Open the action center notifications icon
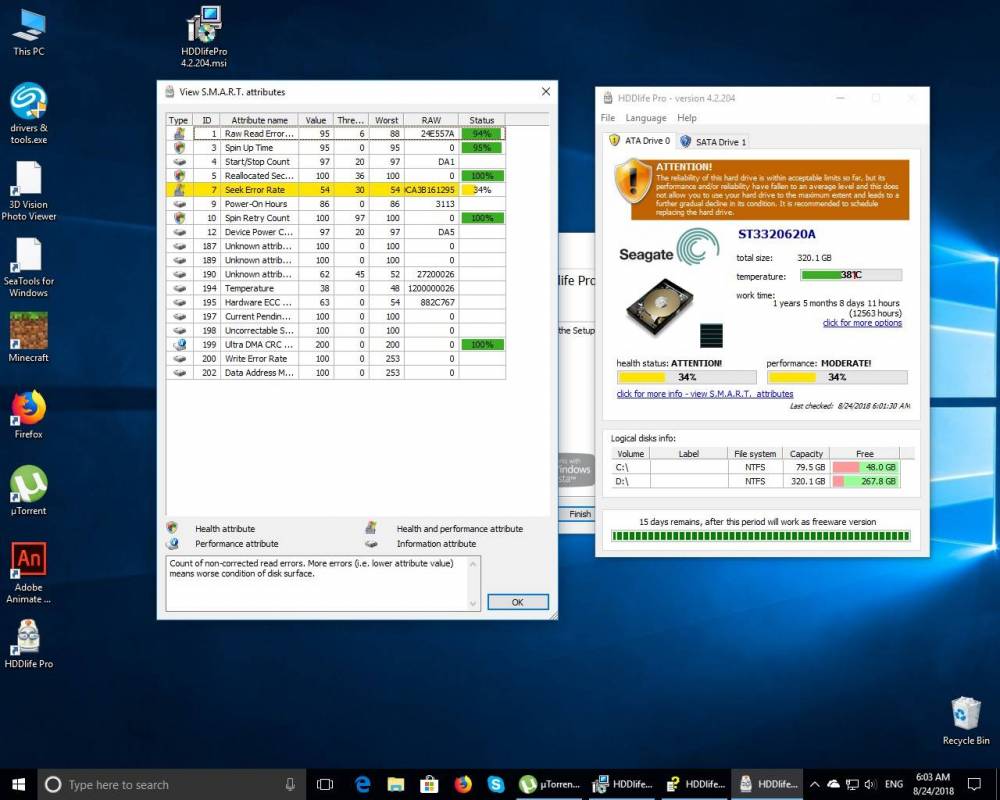Viewport: 1000px width, 800px height. click(x=974, y=784)
